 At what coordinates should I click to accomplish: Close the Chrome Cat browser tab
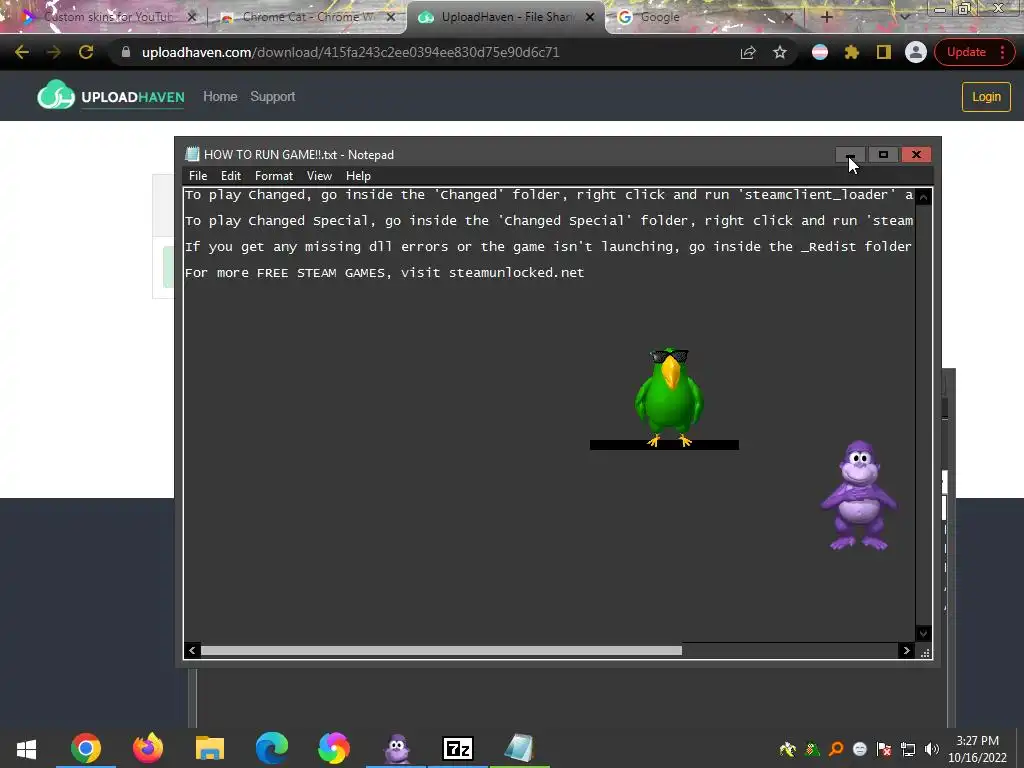[391, 18]
